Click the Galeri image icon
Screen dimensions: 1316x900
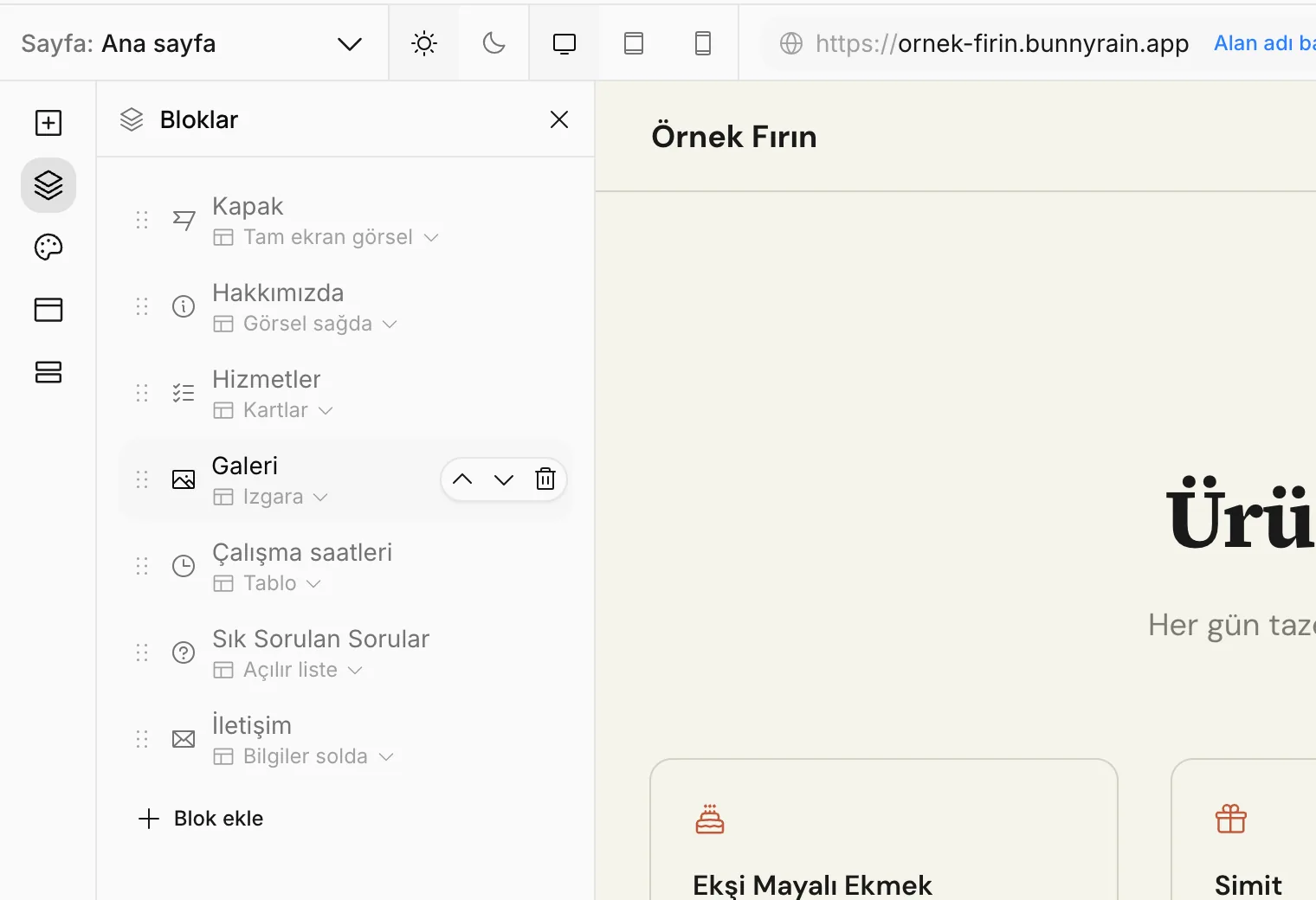[x=184, y=479]
